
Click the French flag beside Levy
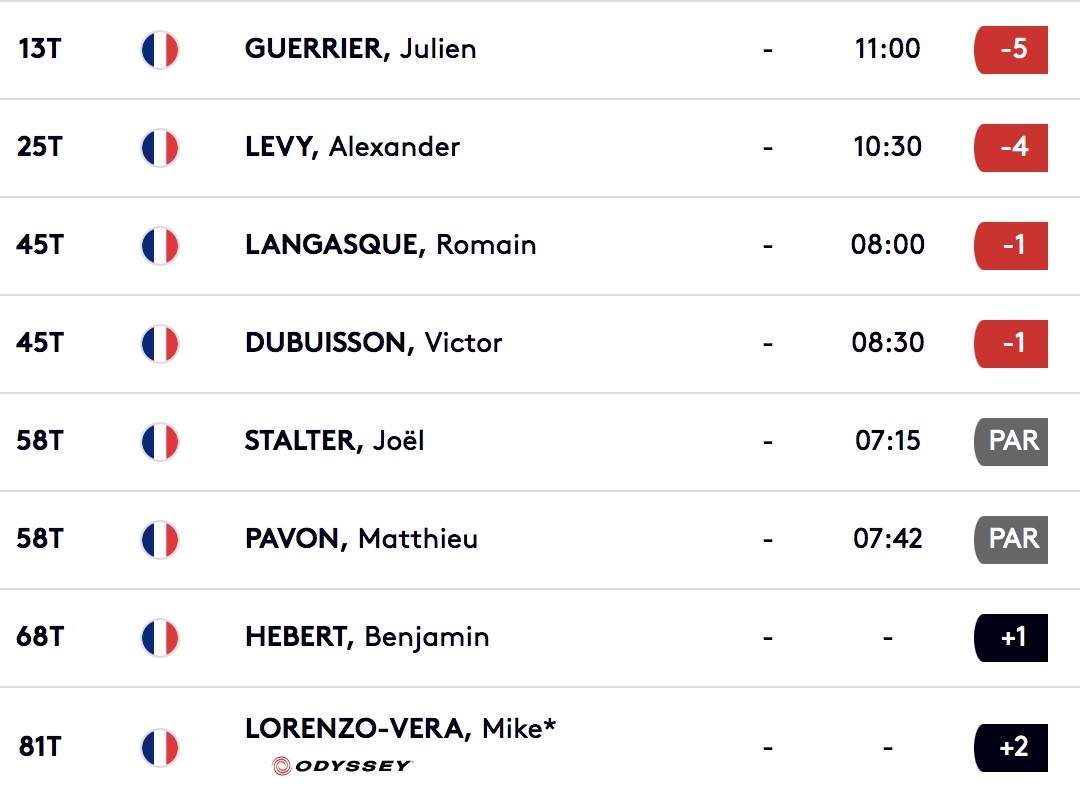[x=160, y=147]
